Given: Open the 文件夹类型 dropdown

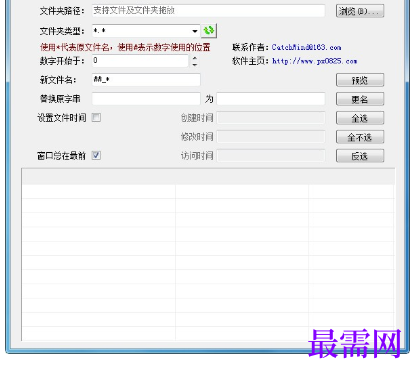Looking at the screenshot, I should click(195, 31).
